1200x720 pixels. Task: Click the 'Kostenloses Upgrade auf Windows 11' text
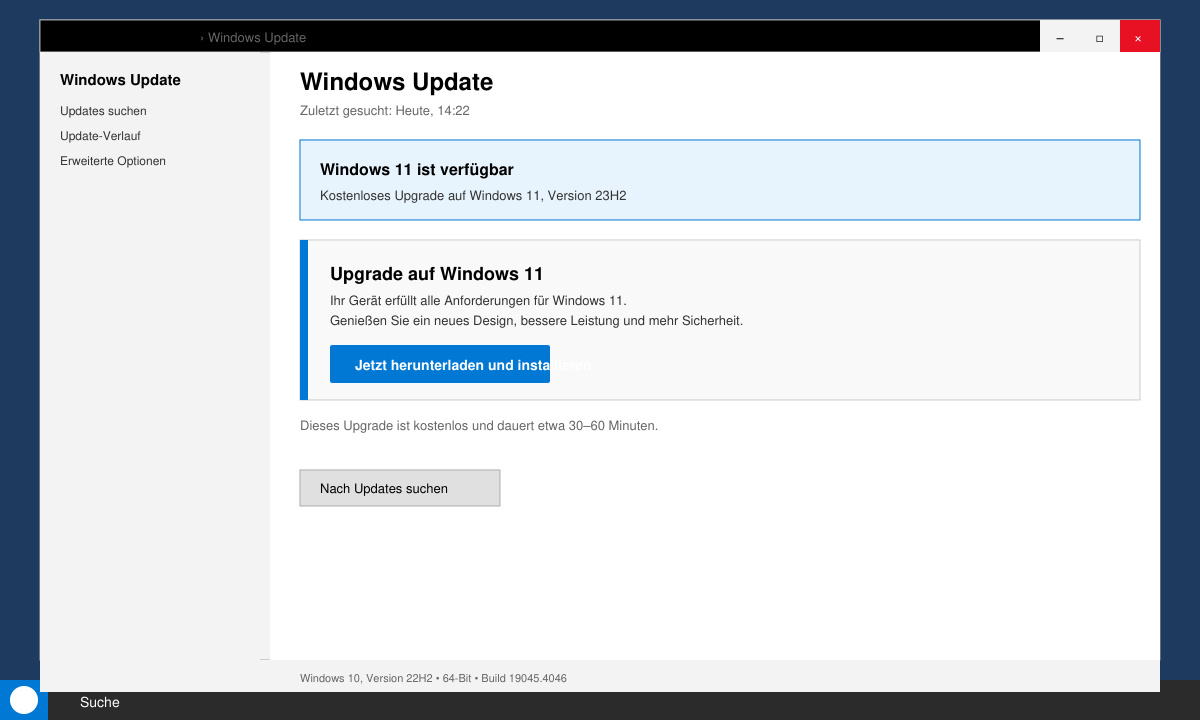[x=473, y=196]
